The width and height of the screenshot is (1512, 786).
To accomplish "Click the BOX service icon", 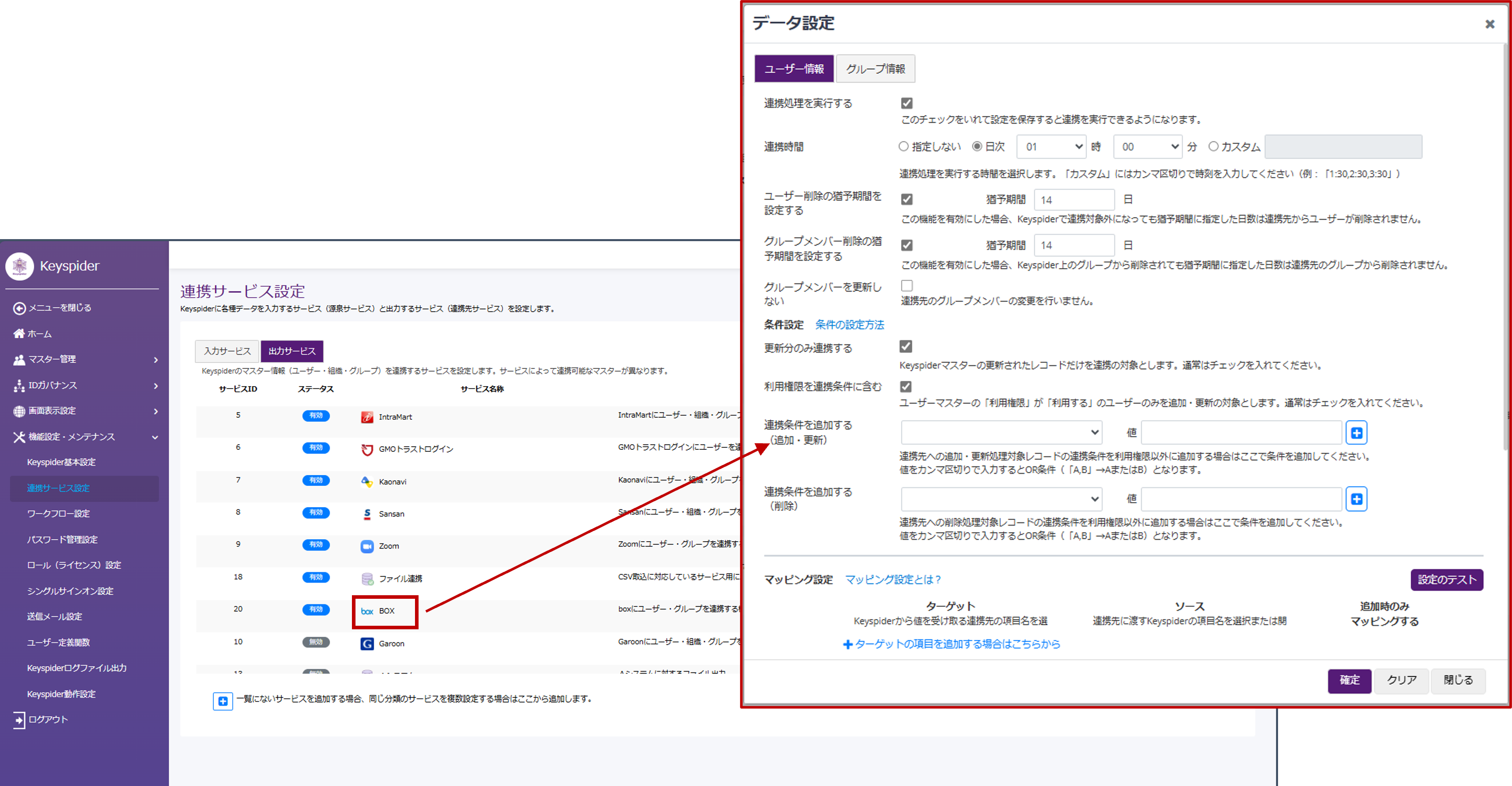I will pos(367,611).
